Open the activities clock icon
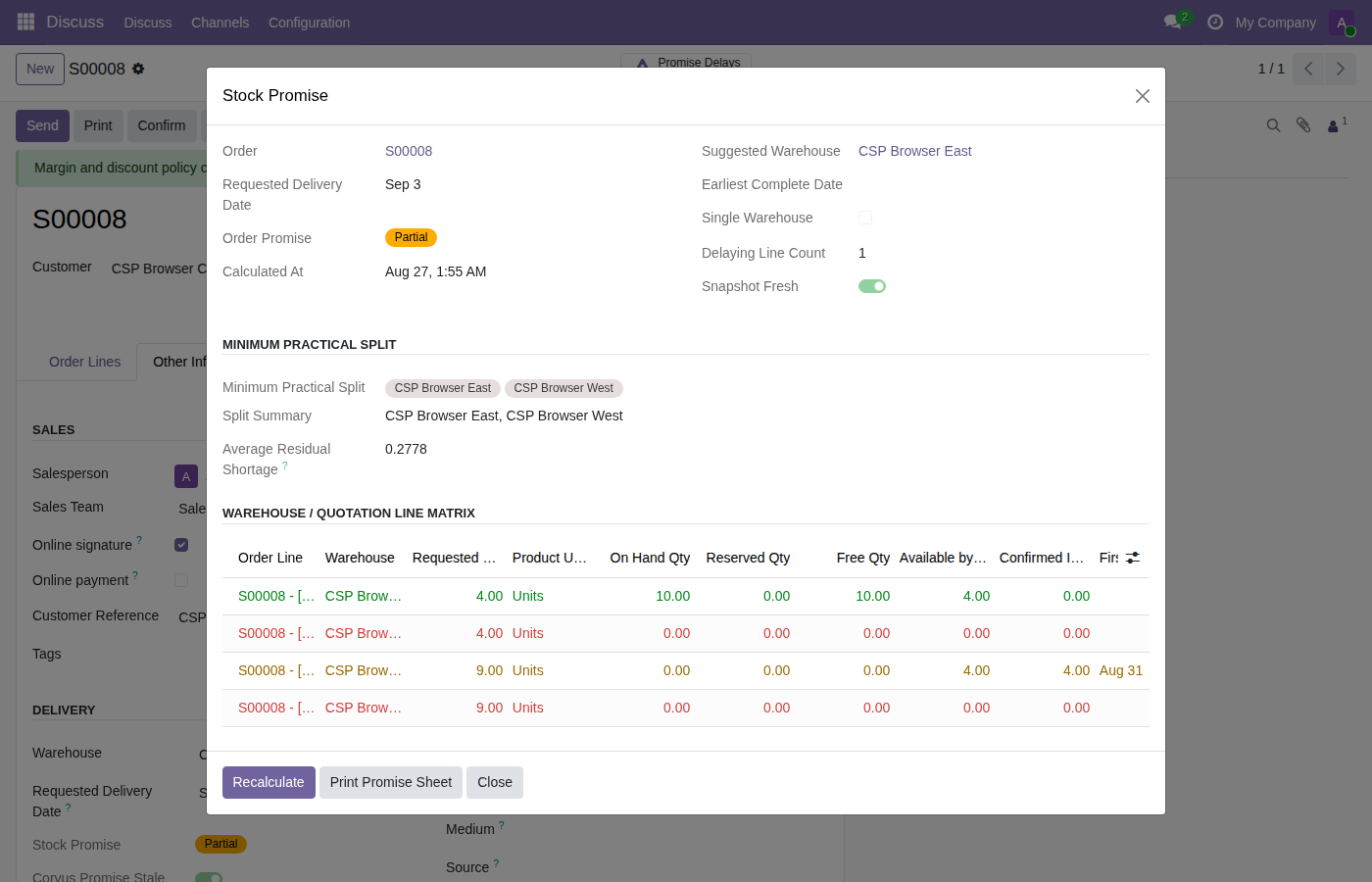 1215,22
